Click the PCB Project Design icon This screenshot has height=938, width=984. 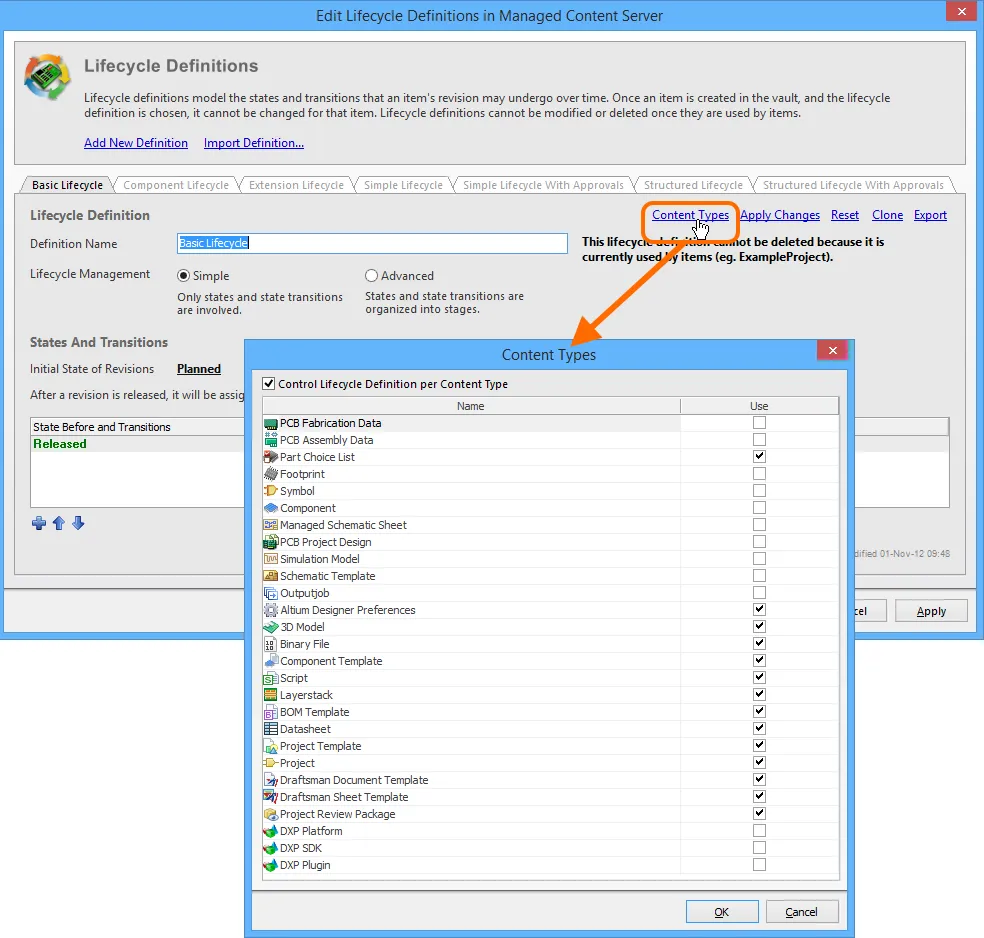point(270,542)
